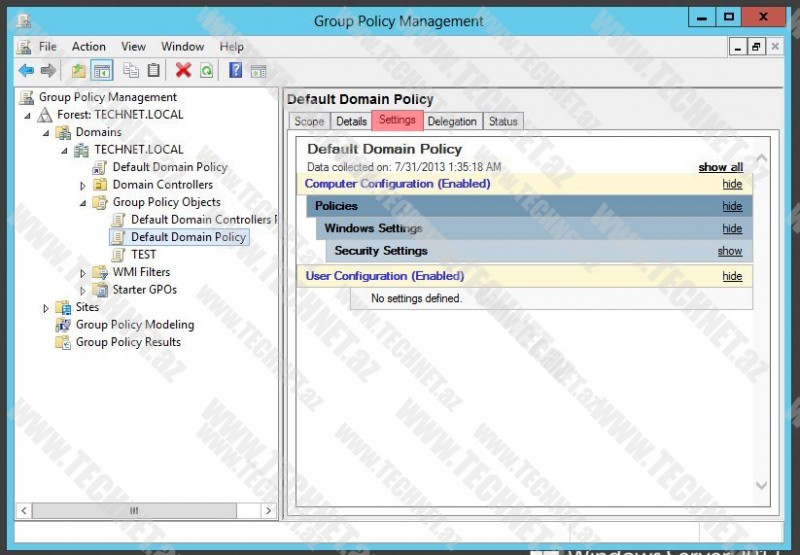The image size is (800, 555).
Task: Click the Up One Level folder icon
Action: click(x=79, y=70)
